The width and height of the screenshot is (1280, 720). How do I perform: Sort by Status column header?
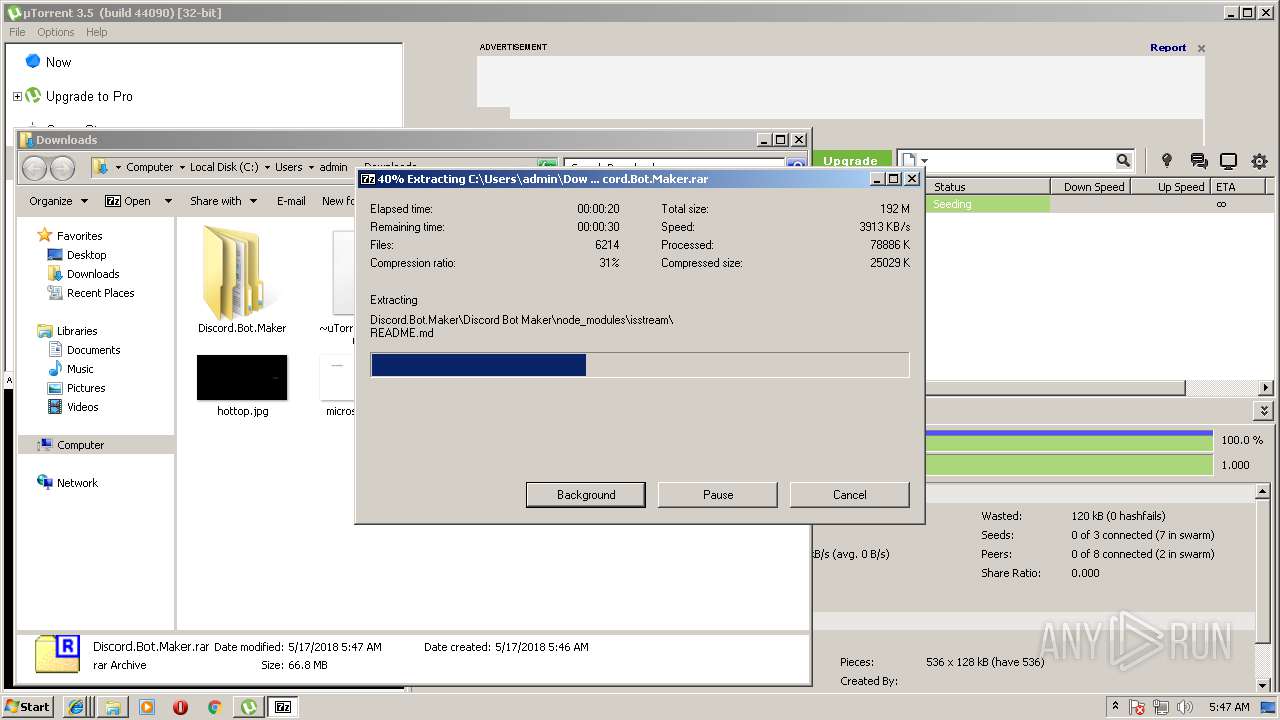point(988,187)
